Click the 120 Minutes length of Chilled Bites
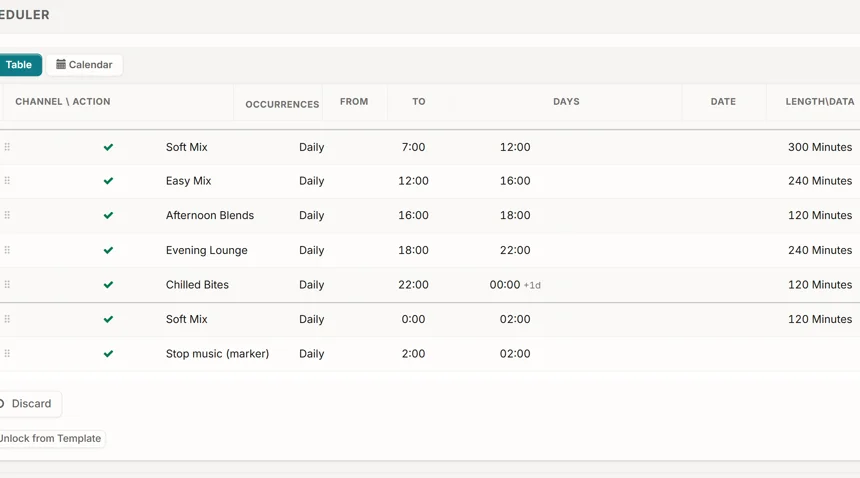Image resolution: width=860 pixels, height=478 pixels. pos(820,284)
